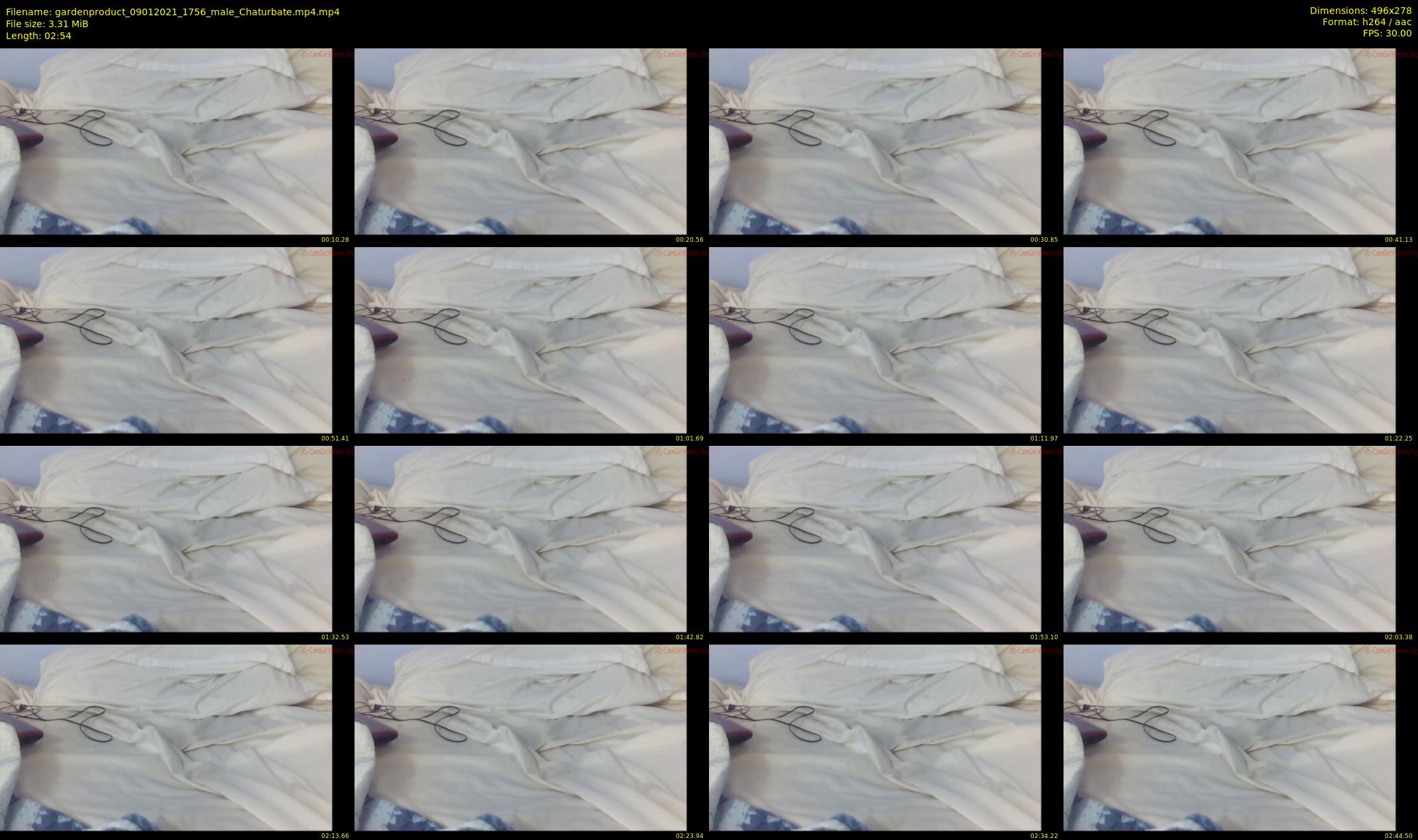Image resolution: width=1418 pixels, height=840 pixels.
Task: Open the thumbnail at 00:30.85
Action: pos(875,141)
